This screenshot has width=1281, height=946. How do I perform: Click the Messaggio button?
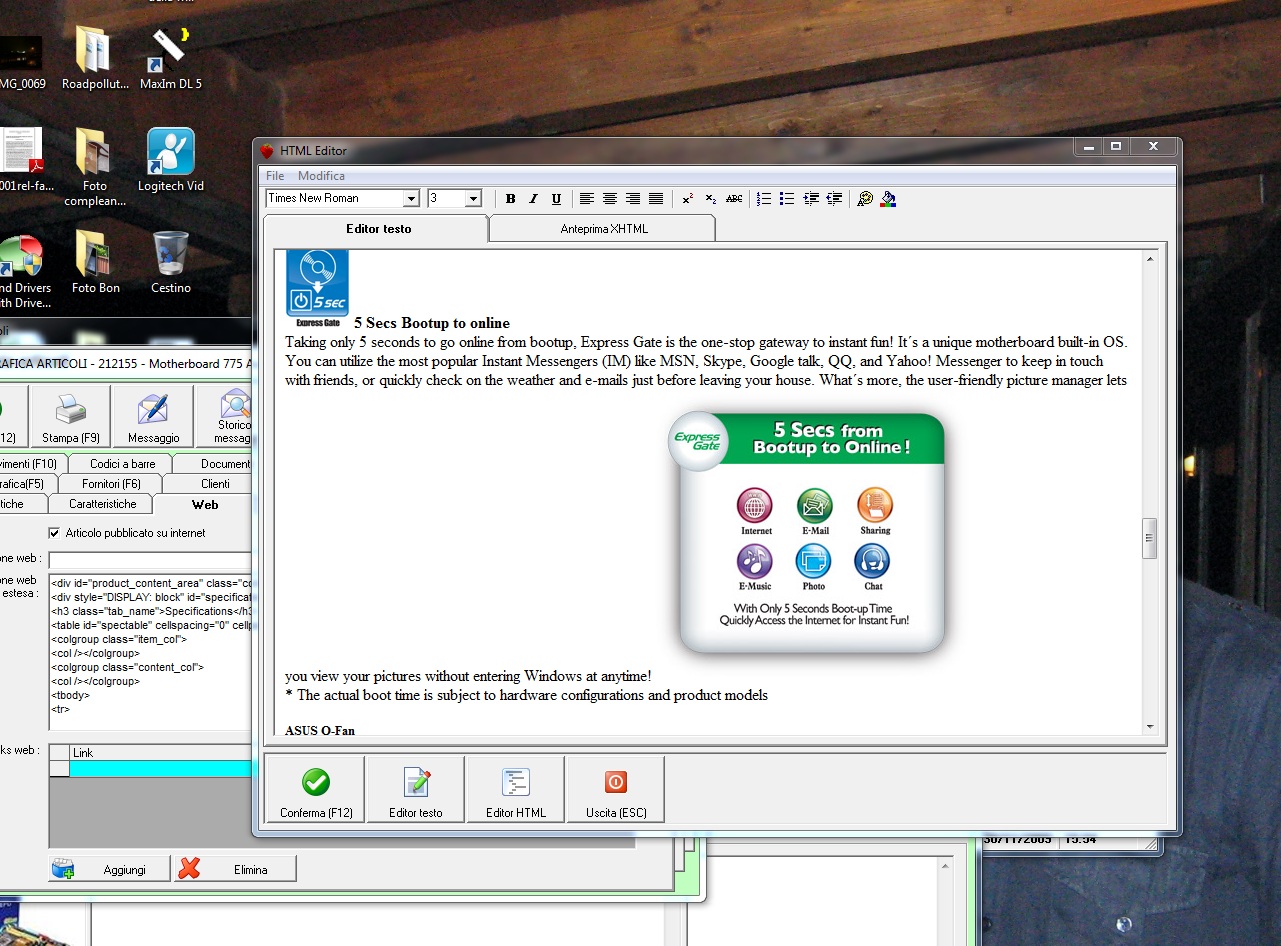pos(154,418)
